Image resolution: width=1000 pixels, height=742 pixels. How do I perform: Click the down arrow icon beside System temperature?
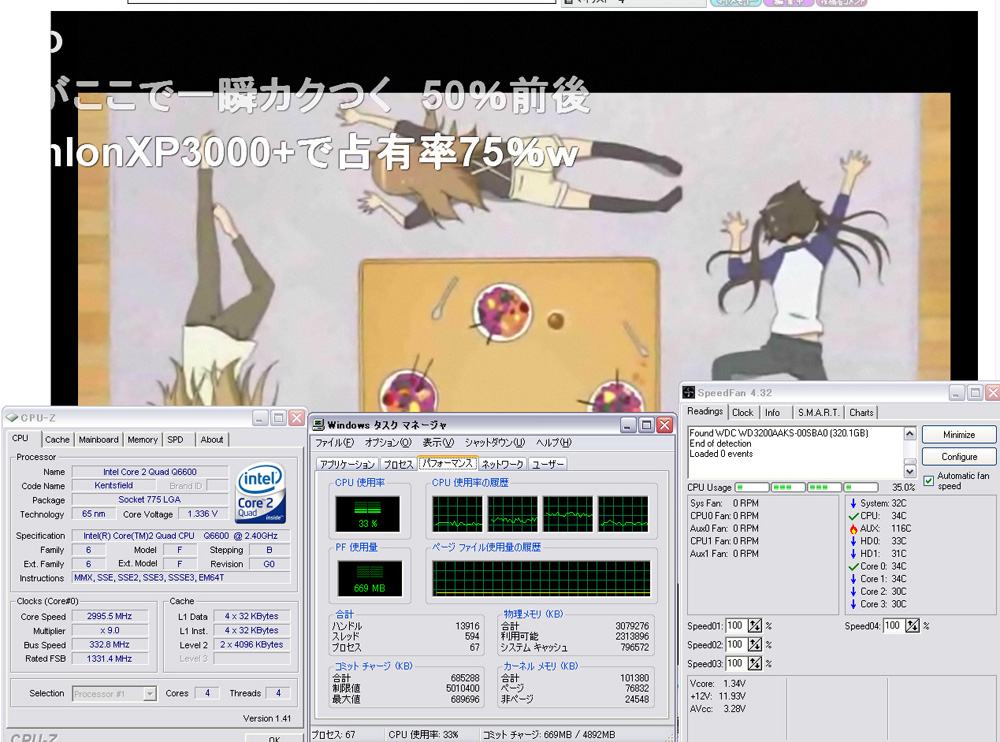tap(853, 503)
